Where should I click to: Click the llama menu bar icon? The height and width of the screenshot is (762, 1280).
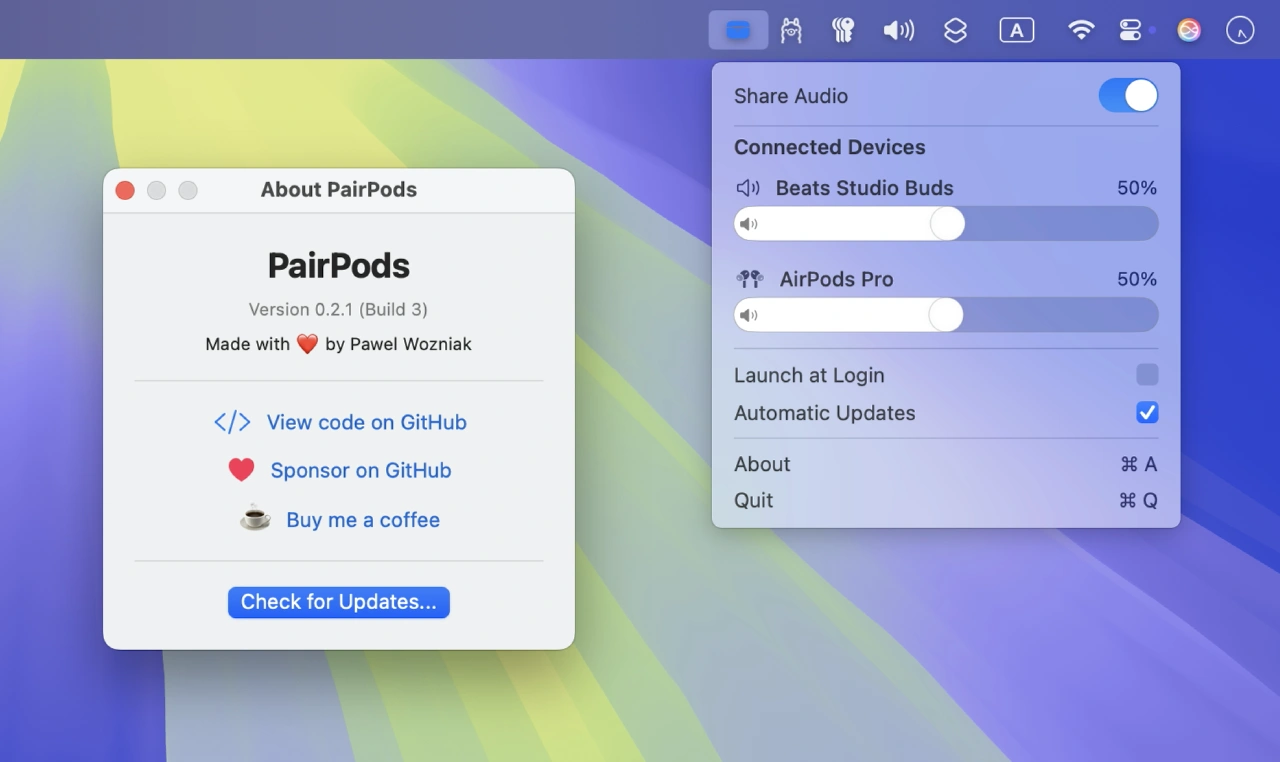coord(791,30)
